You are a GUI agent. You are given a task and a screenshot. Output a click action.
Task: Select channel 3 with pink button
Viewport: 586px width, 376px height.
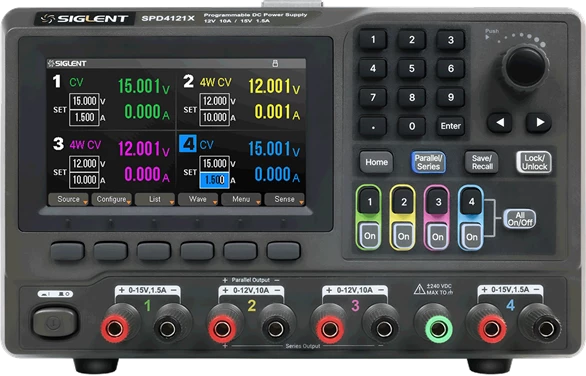(x=438, y=202)
